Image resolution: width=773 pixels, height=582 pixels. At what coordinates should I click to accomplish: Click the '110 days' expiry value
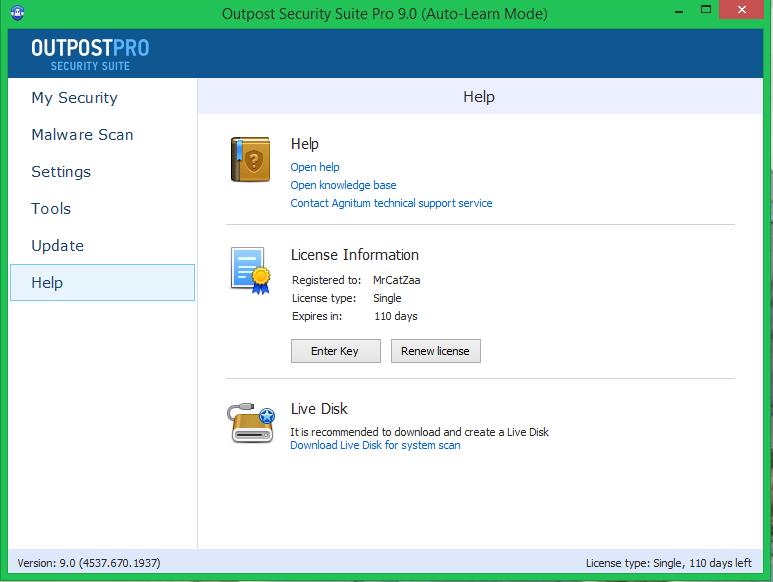coord(395,316)
